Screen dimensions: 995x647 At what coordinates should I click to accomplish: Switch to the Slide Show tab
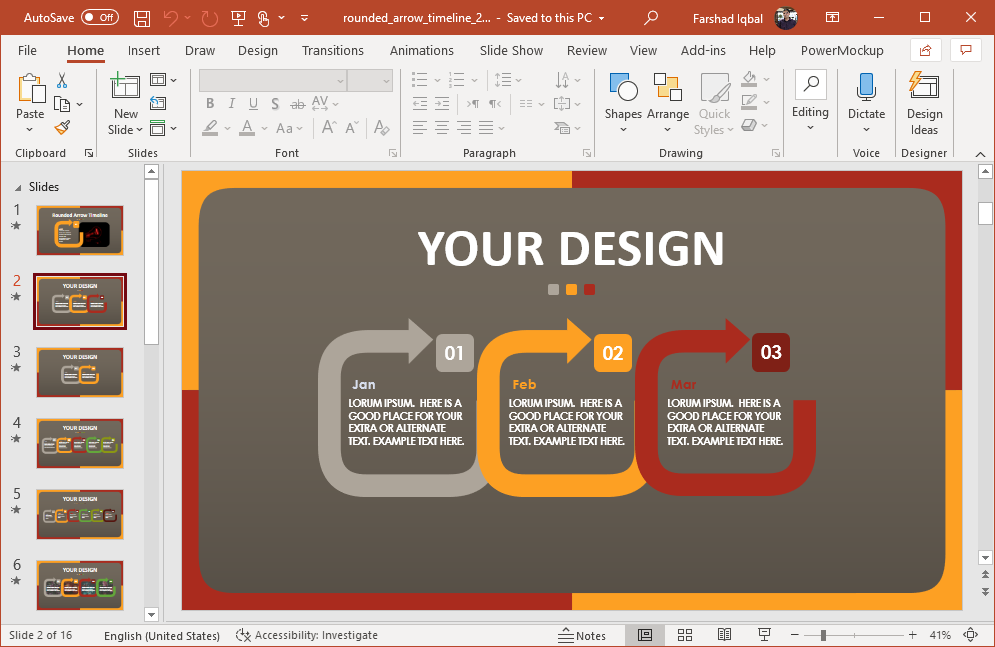(x=511, y=51)
